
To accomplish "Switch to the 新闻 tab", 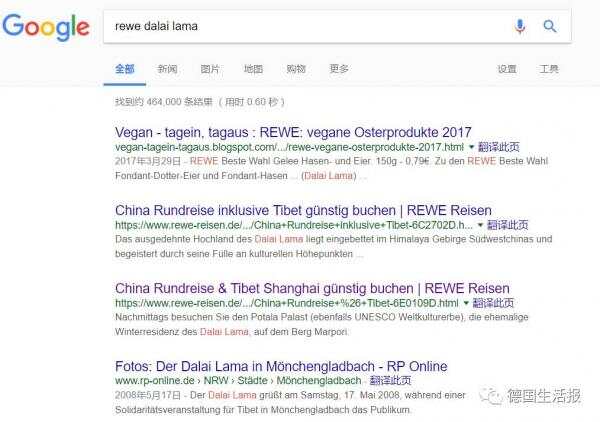I will [x=168, y=69].
